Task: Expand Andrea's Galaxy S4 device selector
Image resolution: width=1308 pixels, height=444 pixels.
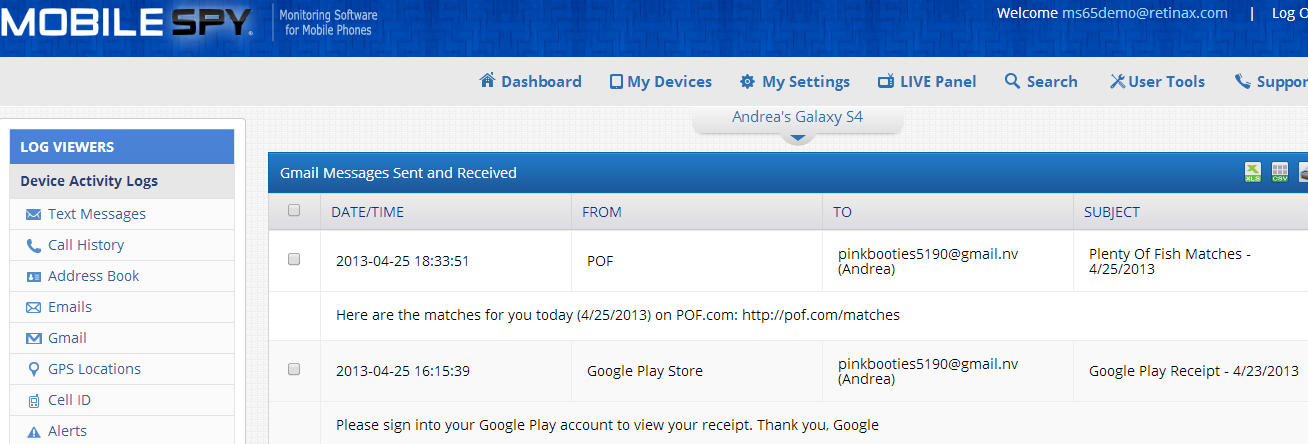Action: click(797, 118)
